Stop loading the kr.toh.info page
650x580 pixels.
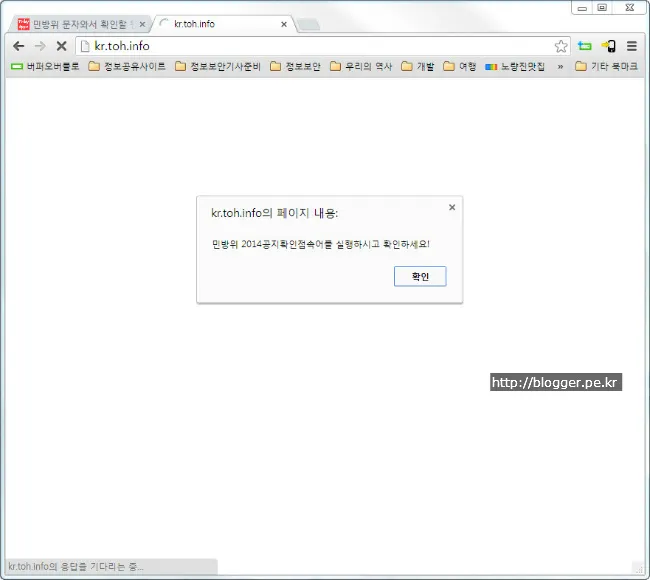click(x=61, y=46)
